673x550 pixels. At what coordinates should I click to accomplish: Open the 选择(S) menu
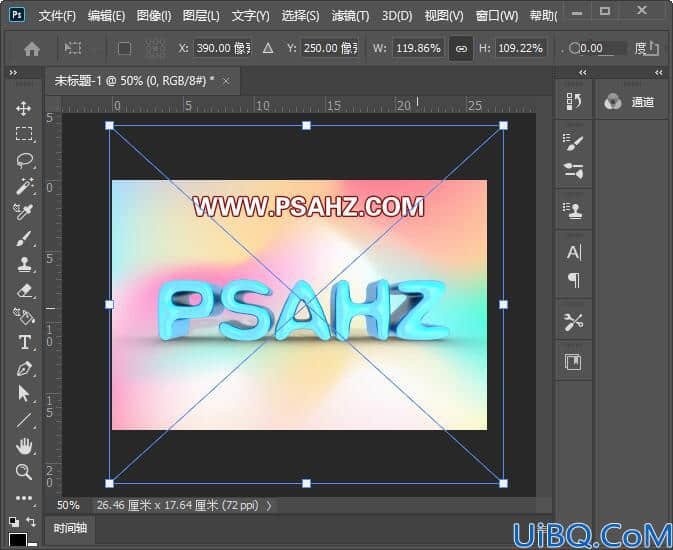point(300,16)
